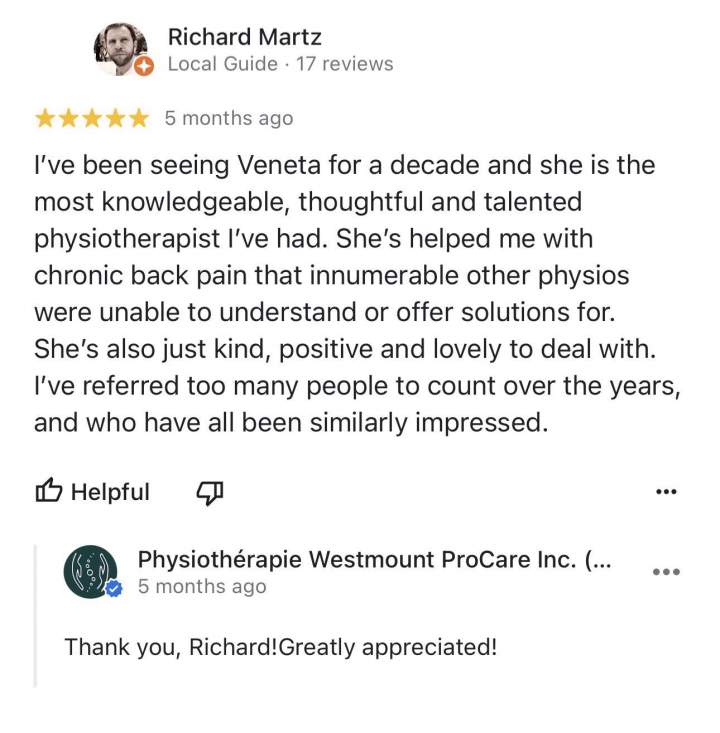Viewport: 720px width, 733px height.
Task: Open the review's three-dot options menu
Action: pos(666,491)
